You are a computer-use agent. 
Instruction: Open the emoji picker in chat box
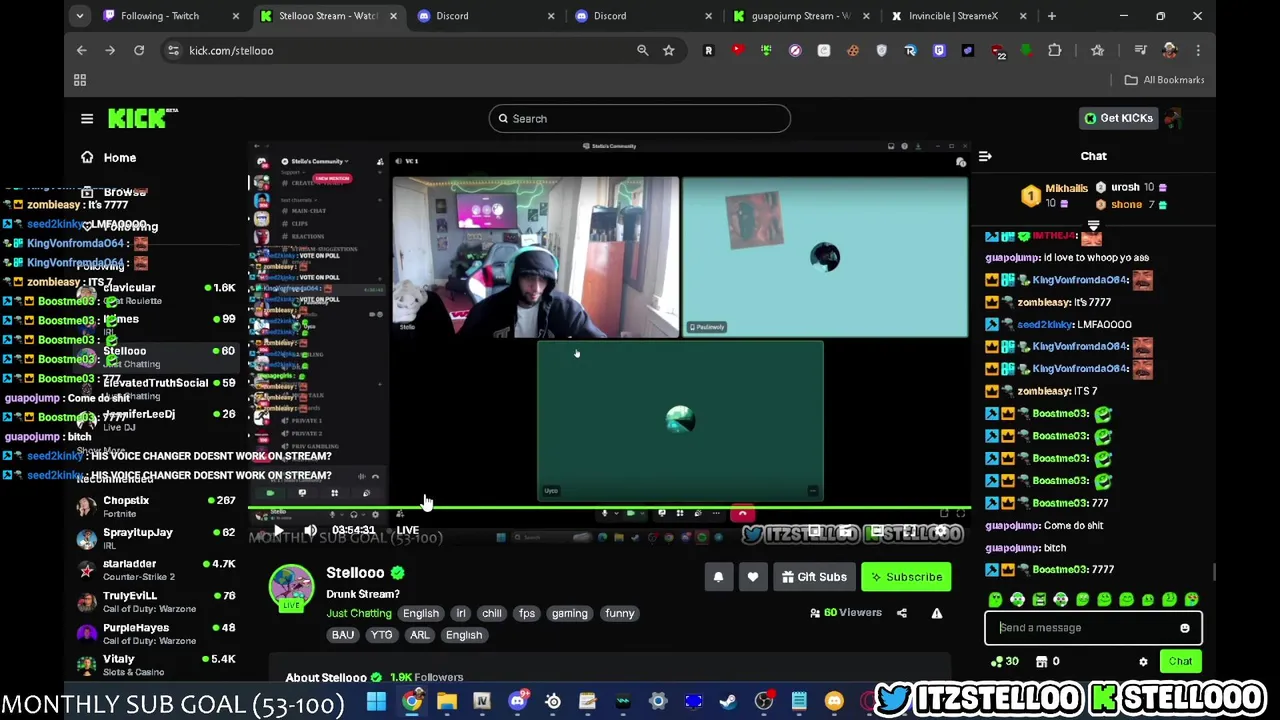pos(1185,628)
